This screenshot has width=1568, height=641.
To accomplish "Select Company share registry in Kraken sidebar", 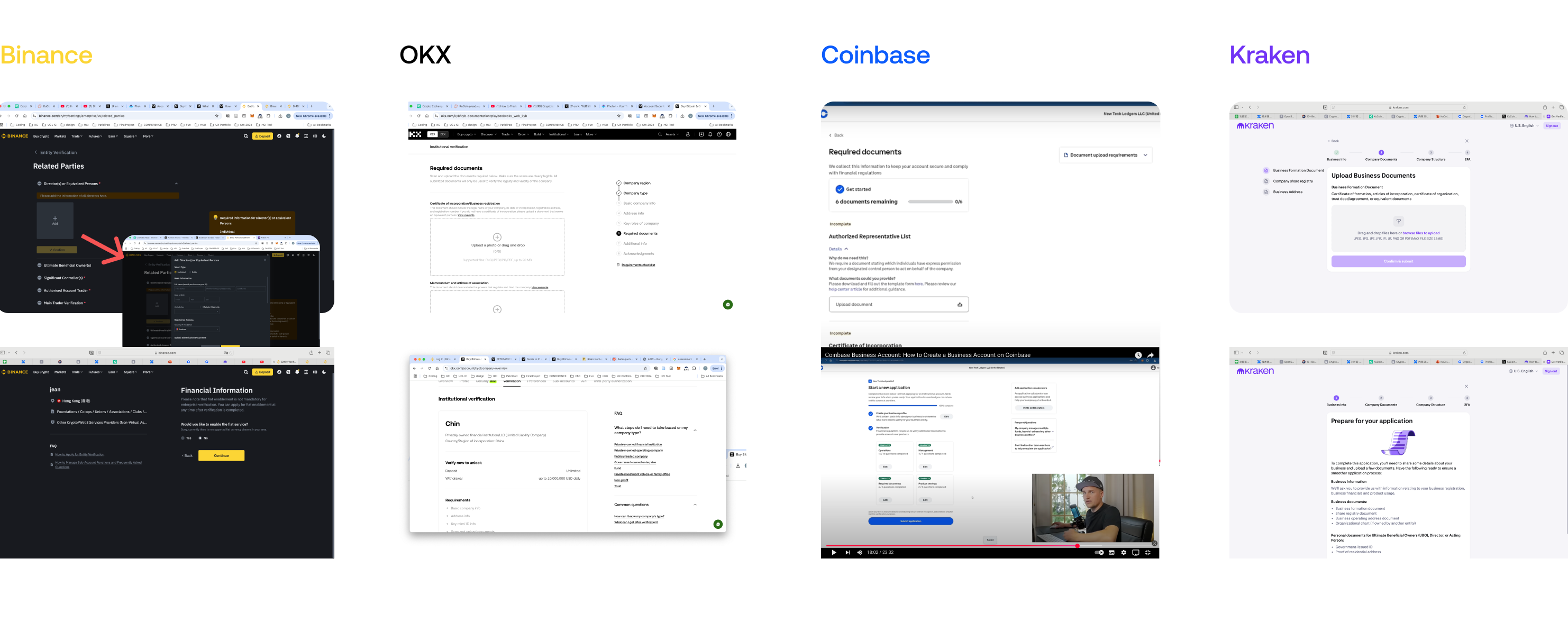I will (1293, 181).
